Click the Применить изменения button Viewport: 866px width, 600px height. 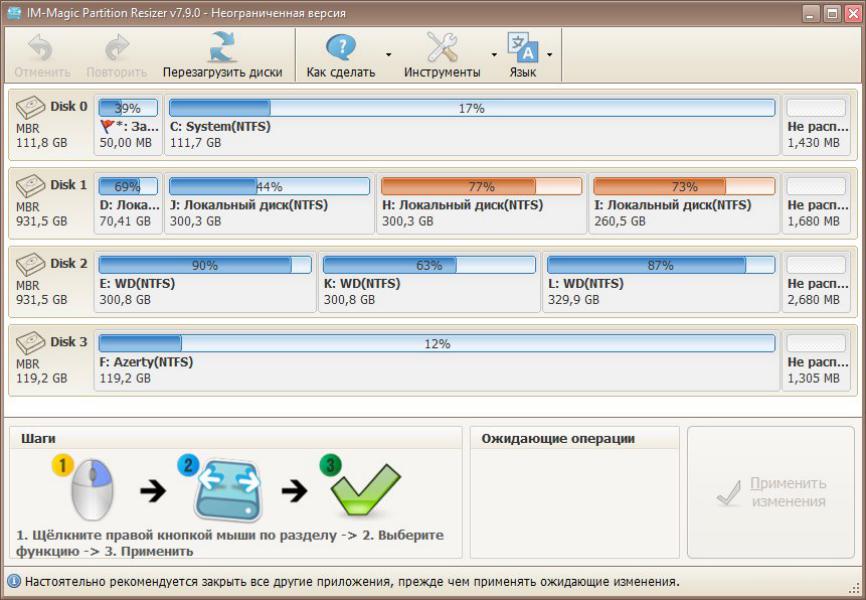pyautogui.click(x=771, y=492)
